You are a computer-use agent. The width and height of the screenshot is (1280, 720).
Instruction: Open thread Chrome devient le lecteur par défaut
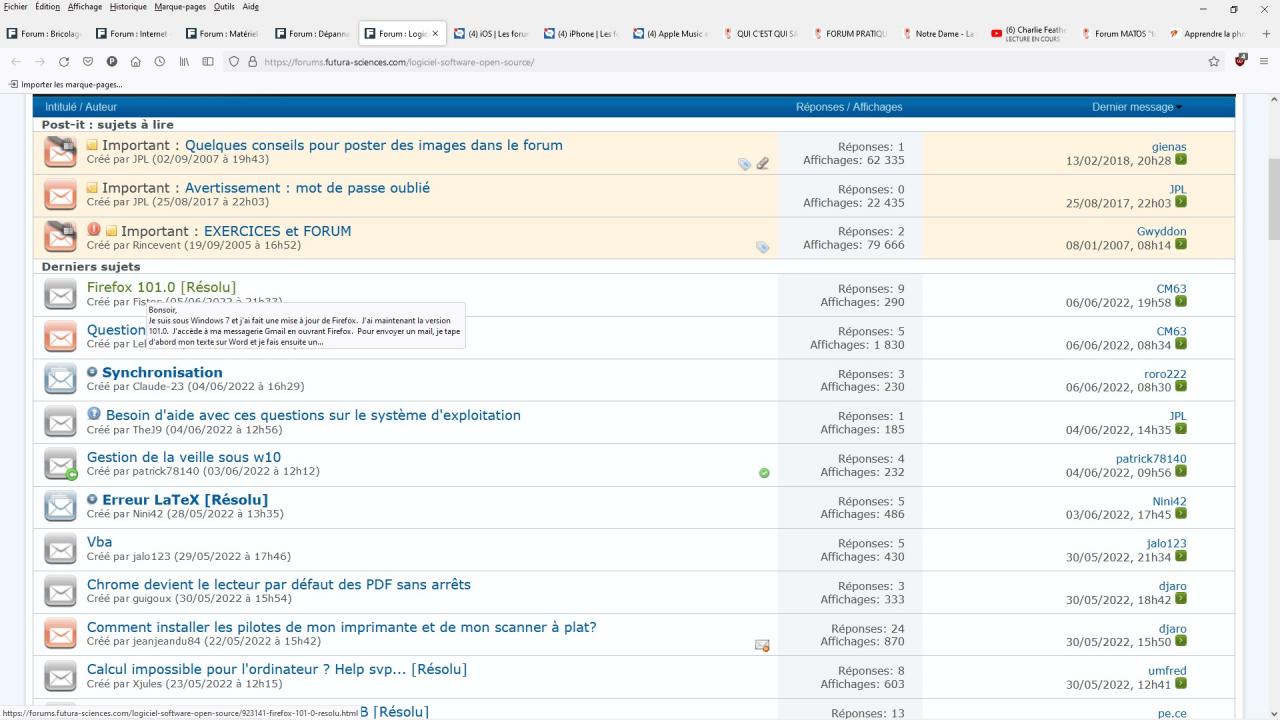(x=279, y=585)
